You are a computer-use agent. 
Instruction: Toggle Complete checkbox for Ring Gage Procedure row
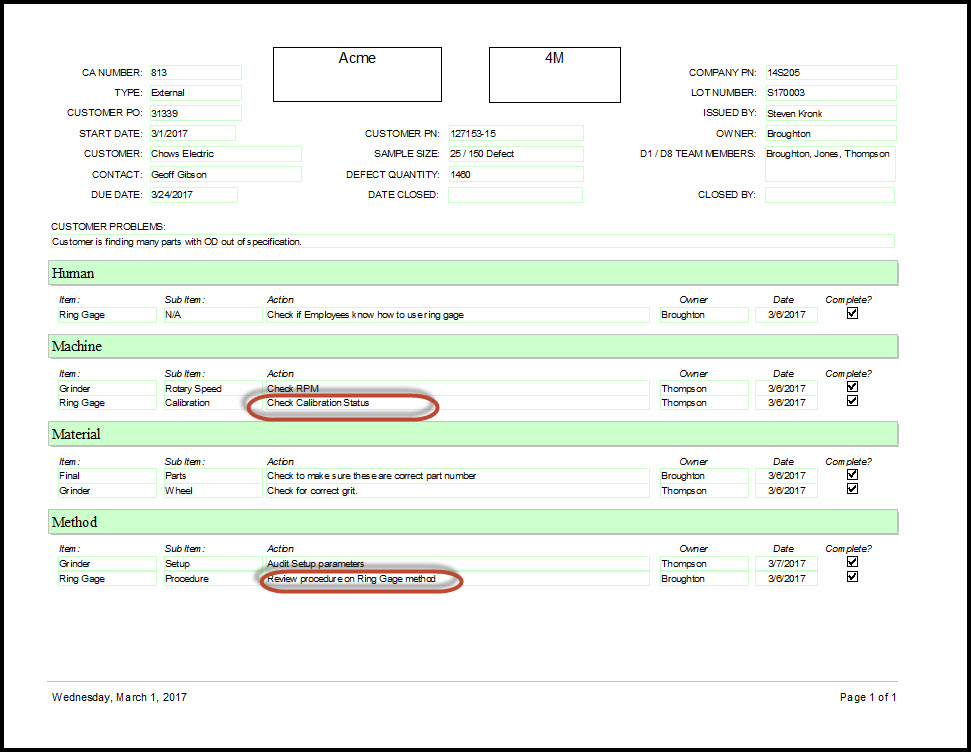click(x=852, y=577)
